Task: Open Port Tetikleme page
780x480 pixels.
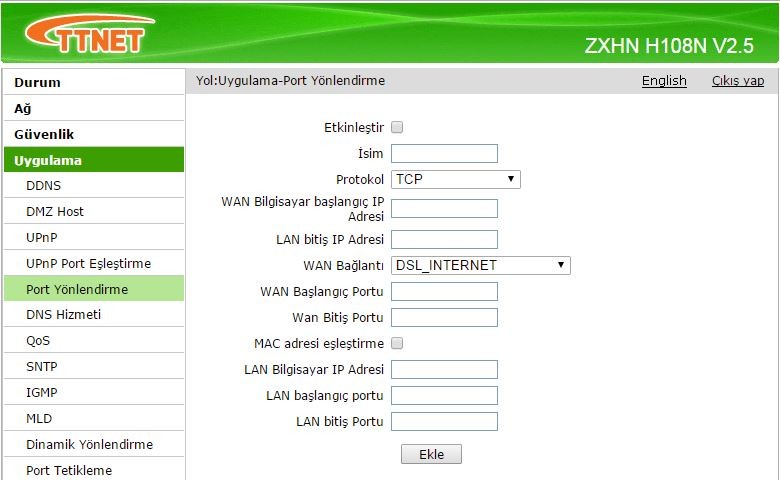Action: [94, 469]
